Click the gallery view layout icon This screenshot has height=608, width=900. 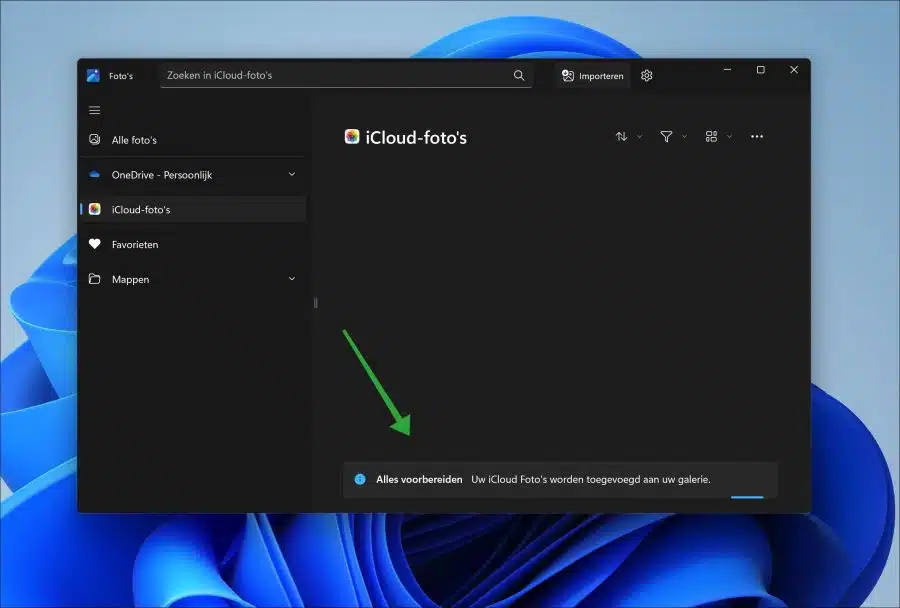(711, 137)
